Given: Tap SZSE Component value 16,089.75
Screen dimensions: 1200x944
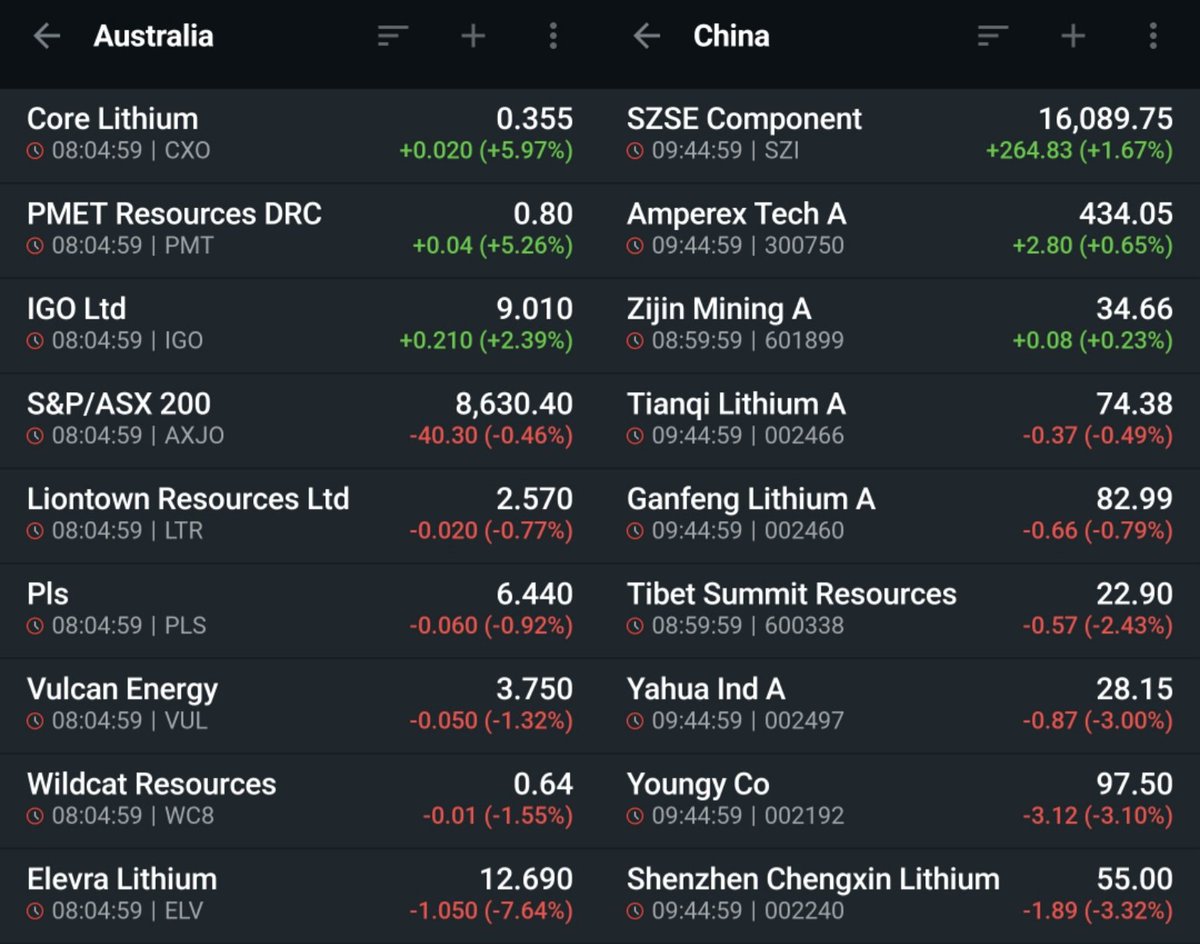Looking at the screenshot, I should point(1105,119).
